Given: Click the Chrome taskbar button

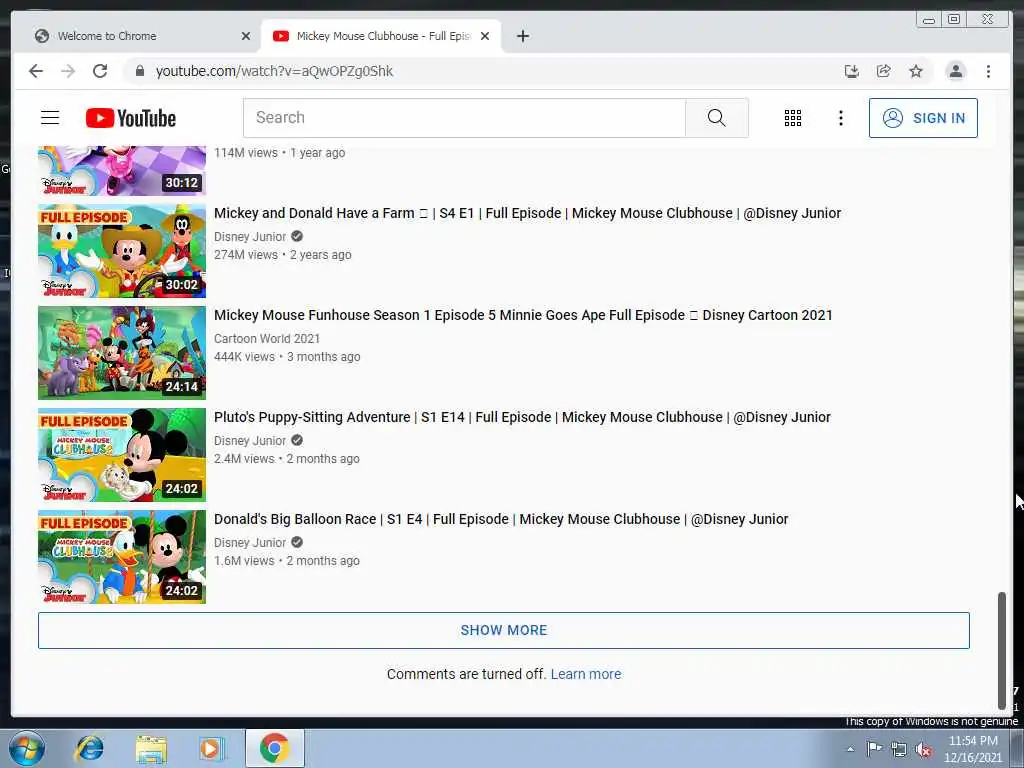Looking at the screenshot, I should click(274, 748).
